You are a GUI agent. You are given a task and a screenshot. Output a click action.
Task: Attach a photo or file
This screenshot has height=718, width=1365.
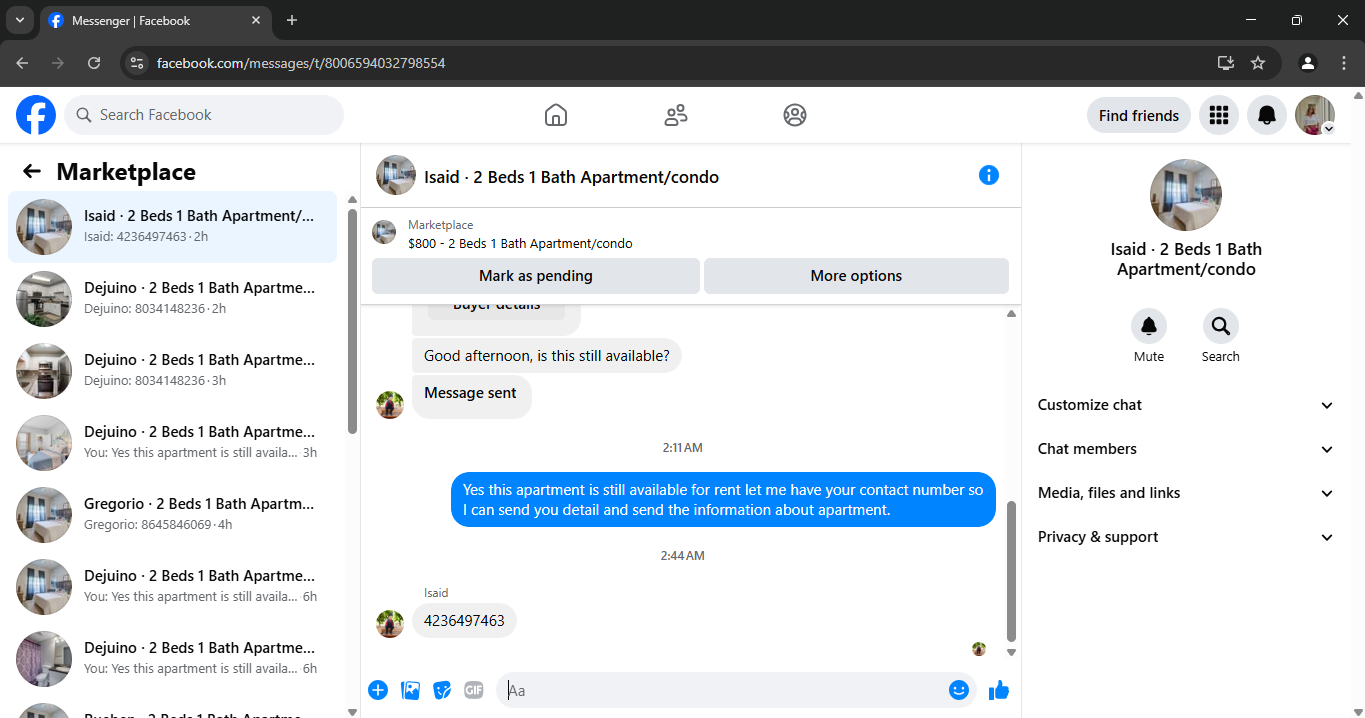410,690
